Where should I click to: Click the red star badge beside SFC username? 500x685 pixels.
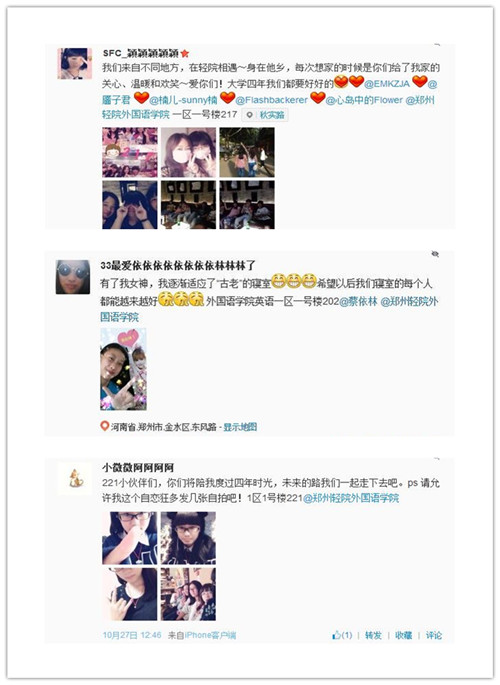(185, 53)
